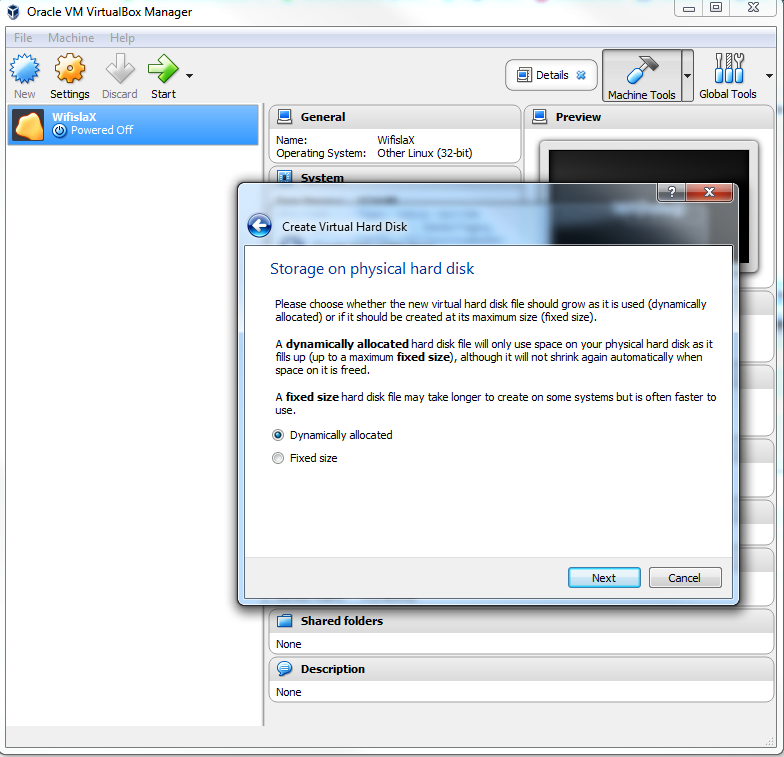
Task: Click Next in the hard disk wizard
Action: pos(604,578)
